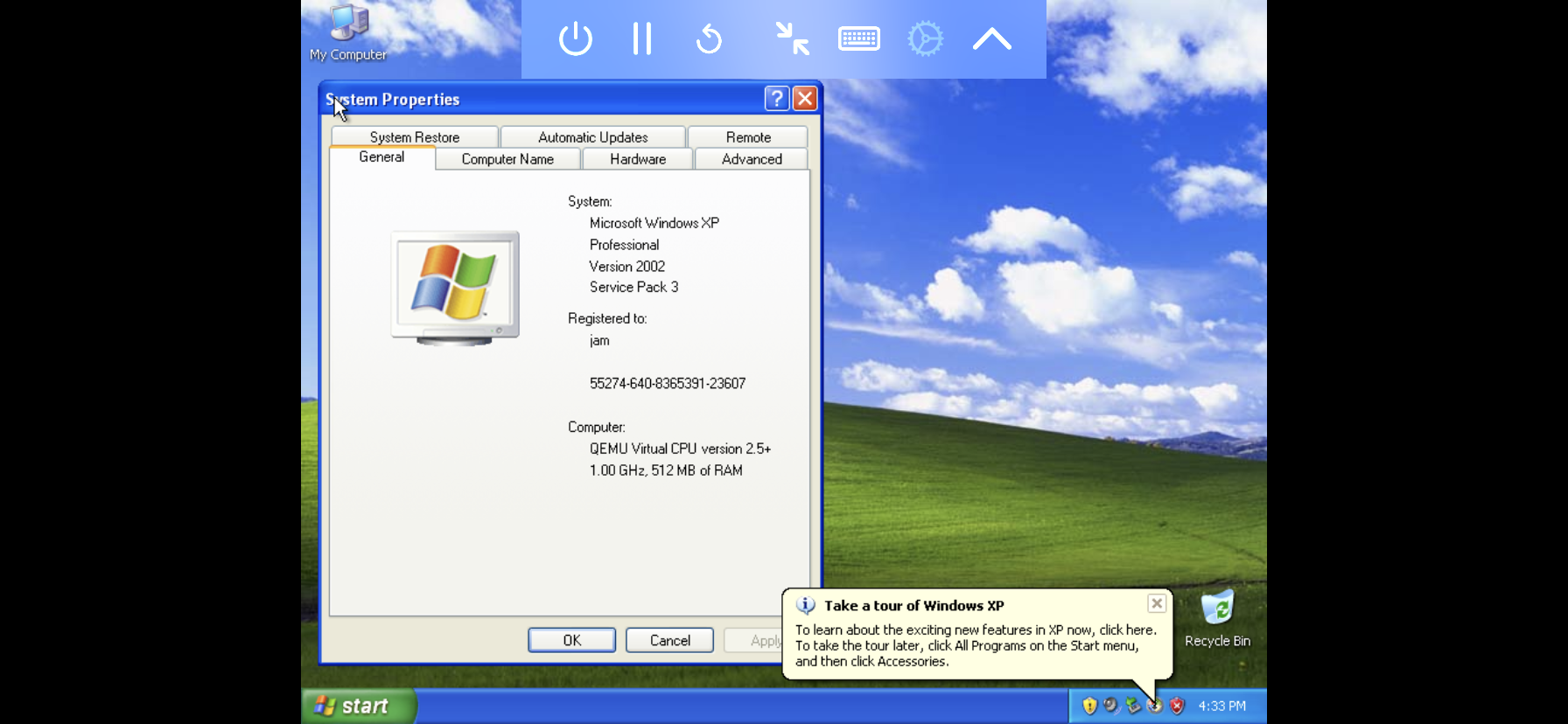The width and height of the screenshot is (1568, 724).
Task: Click the red shield Security Center tray icon
Action: 1177,706
